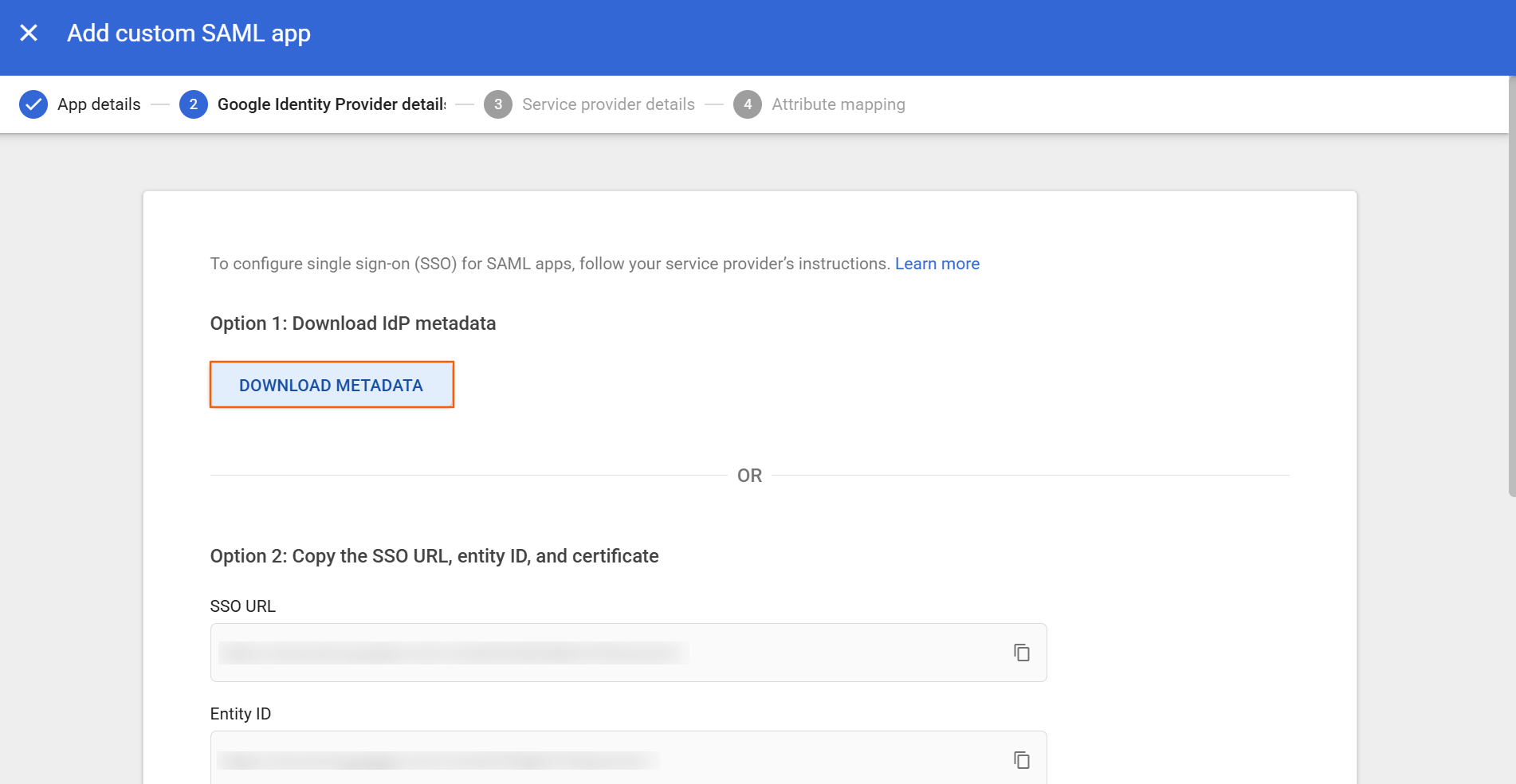Click the 'Option 2: Copy the SSO URL' heading
This screenshot has width=1516, height=784.
click(434, 556)
